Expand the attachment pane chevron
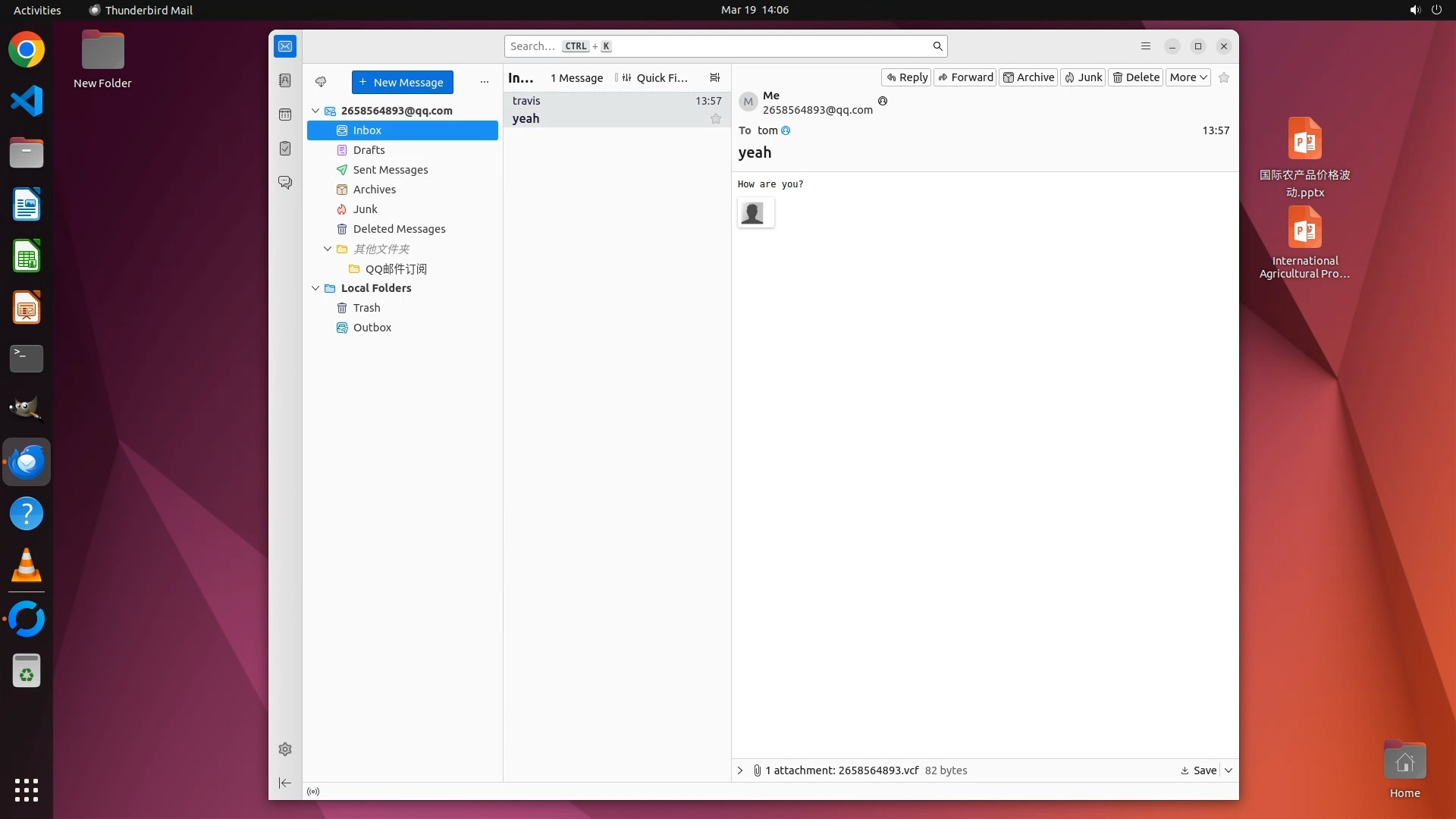The width and height of the screenshot is (1456, 819). tap(740, 770)
